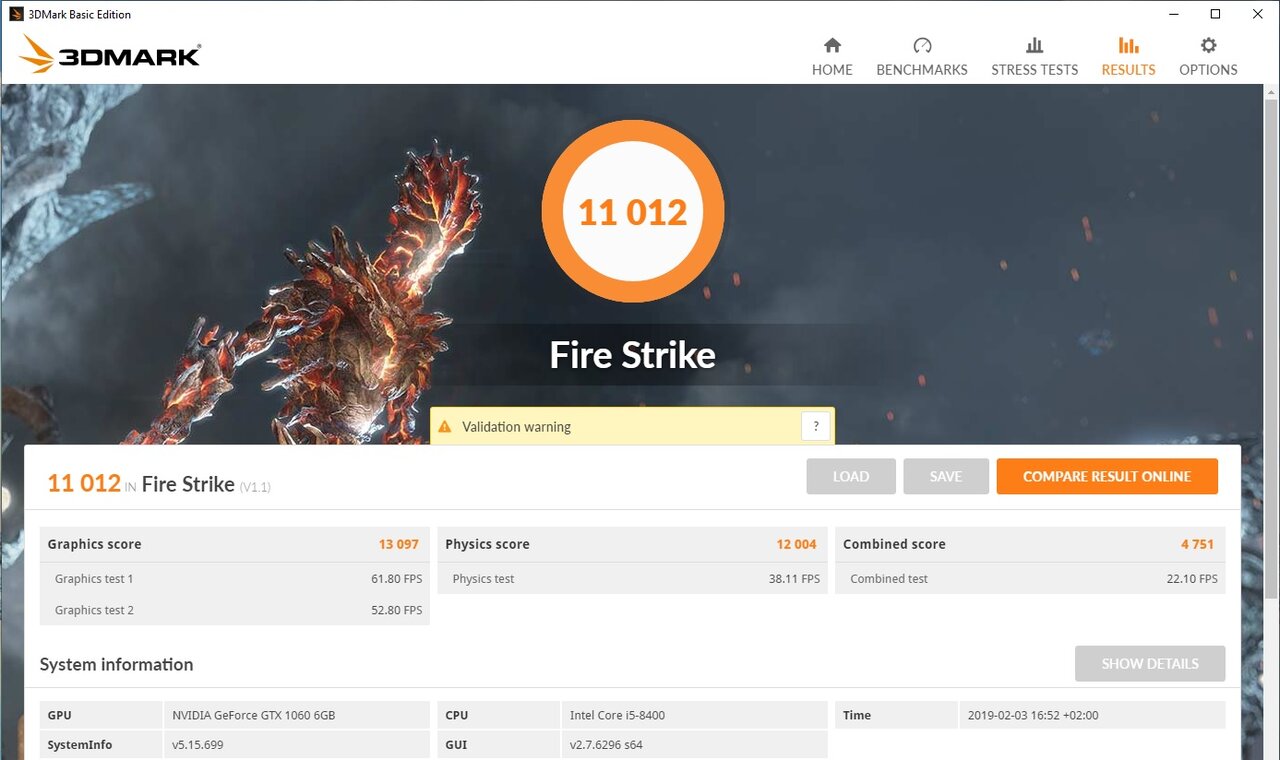Click Intel Core i5-8400 text

(x=617, y=715)
